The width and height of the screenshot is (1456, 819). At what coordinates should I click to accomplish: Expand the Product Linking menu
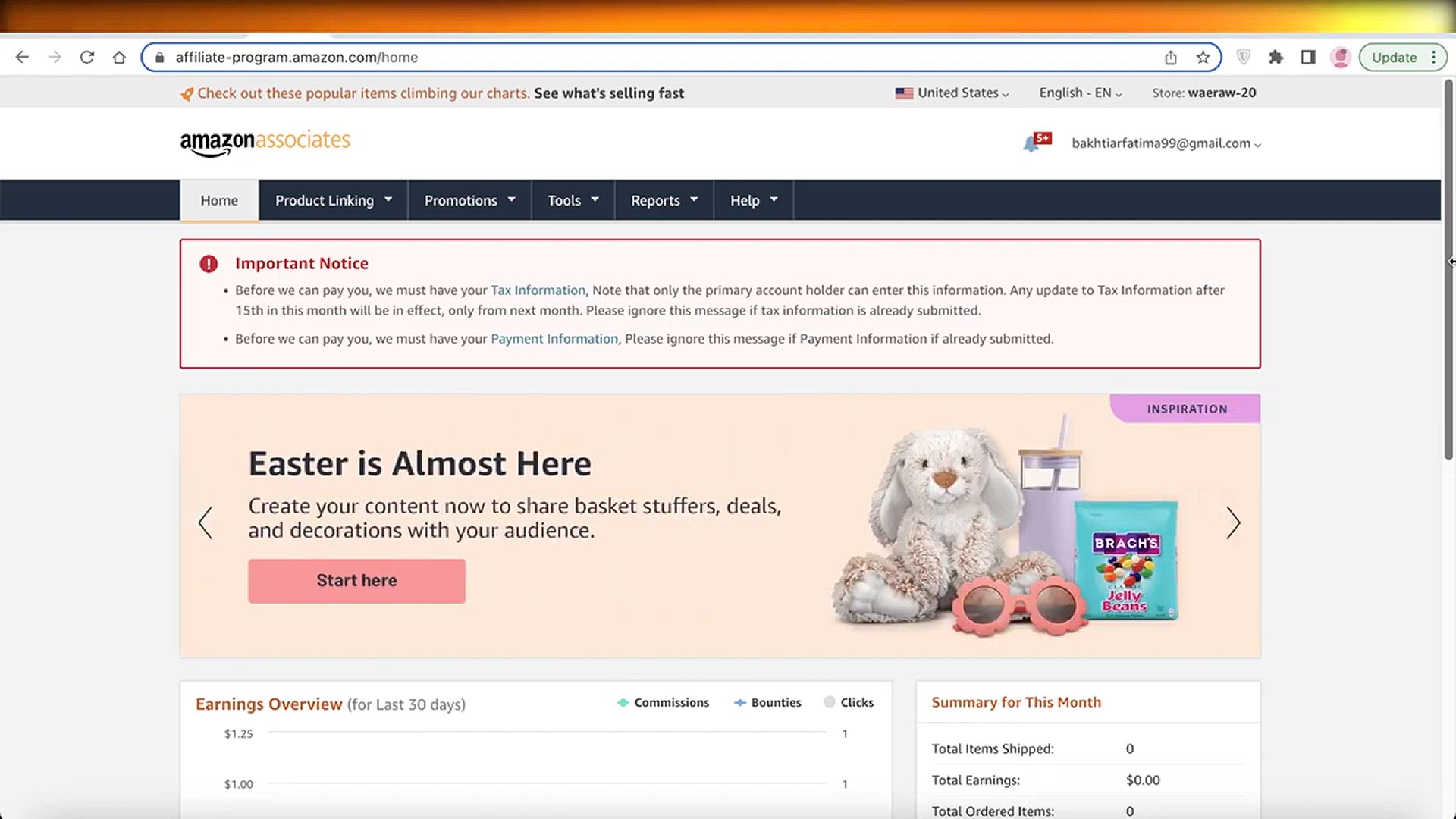[x=333, y=200]
